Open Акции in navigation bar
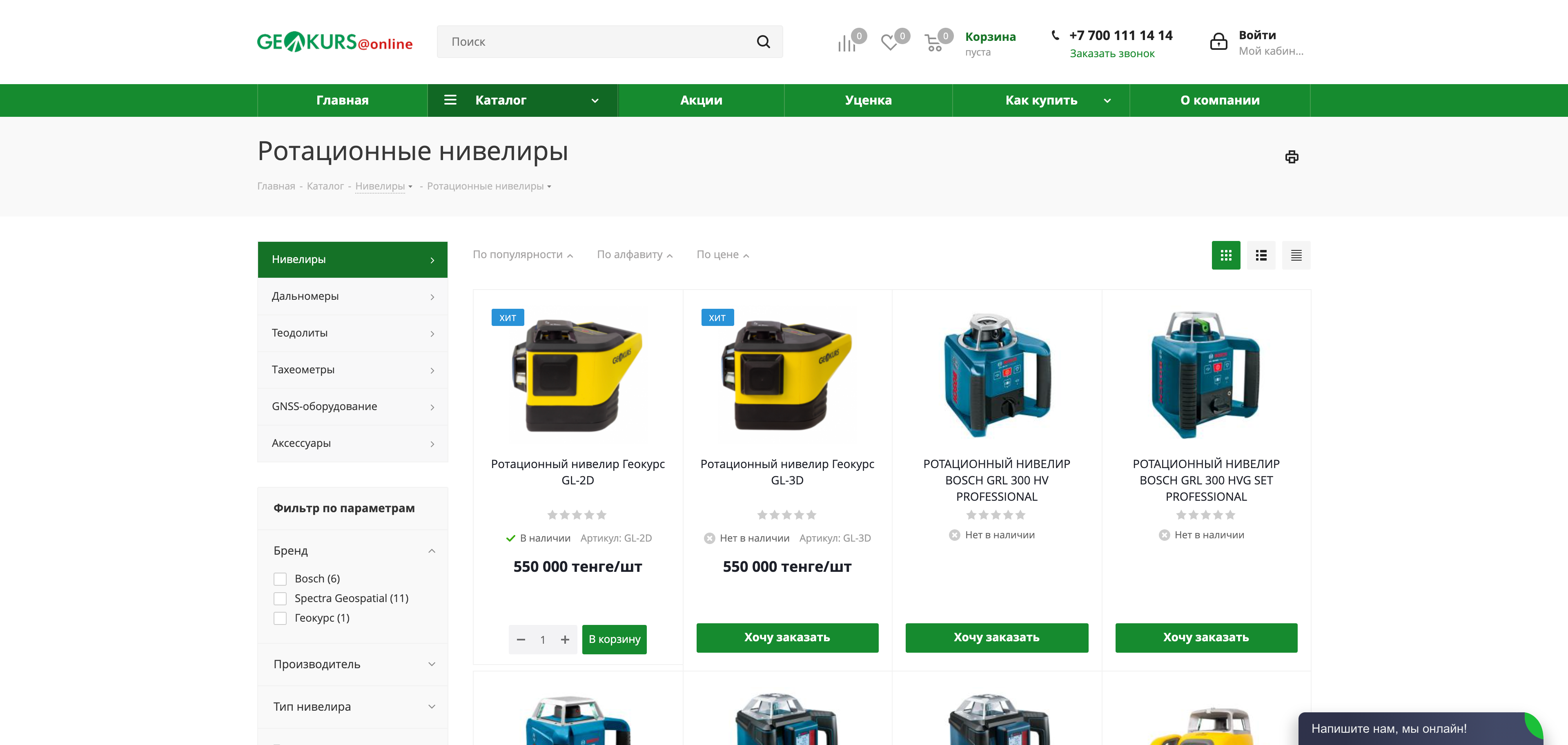The width and height of the screenshot is (1568, 745). click(701, 100)
